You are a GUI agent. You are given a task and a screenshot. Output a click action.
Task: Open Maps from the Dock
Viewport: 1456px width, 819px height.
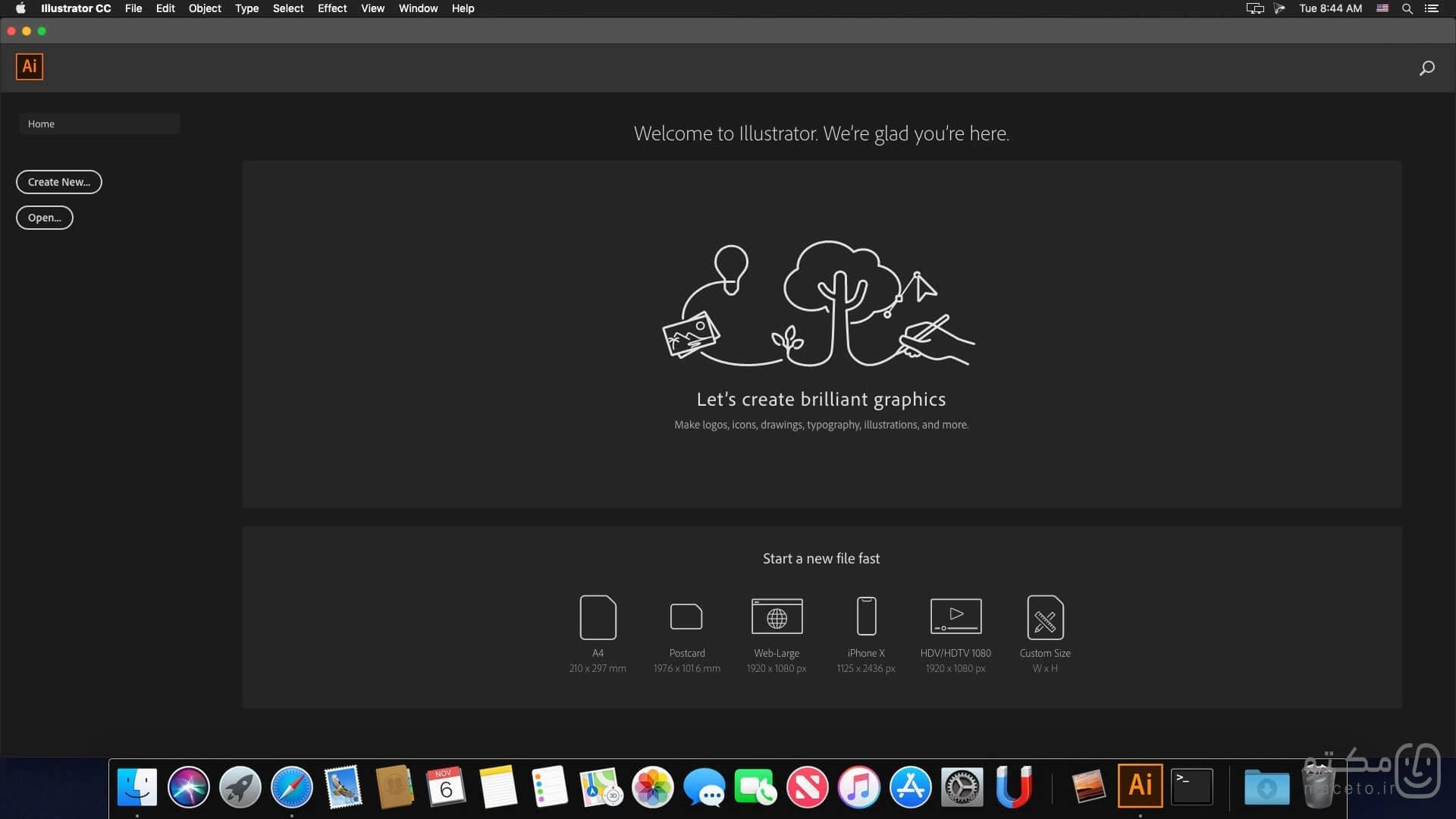[601, 787]
